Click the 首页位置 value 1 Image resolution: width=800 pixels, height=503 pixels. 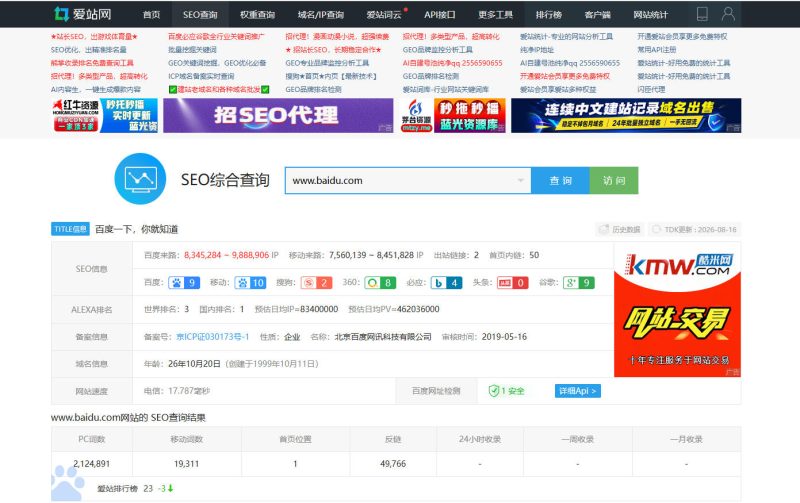click(295, 464)
